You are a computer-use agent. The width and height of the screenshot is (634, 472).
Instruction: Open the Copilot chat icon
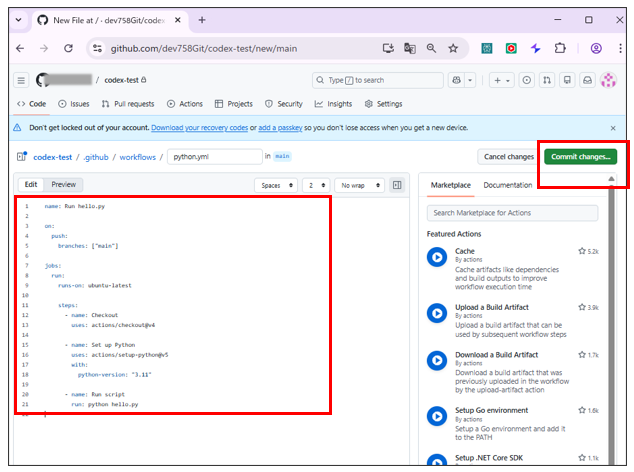[456, 80]
